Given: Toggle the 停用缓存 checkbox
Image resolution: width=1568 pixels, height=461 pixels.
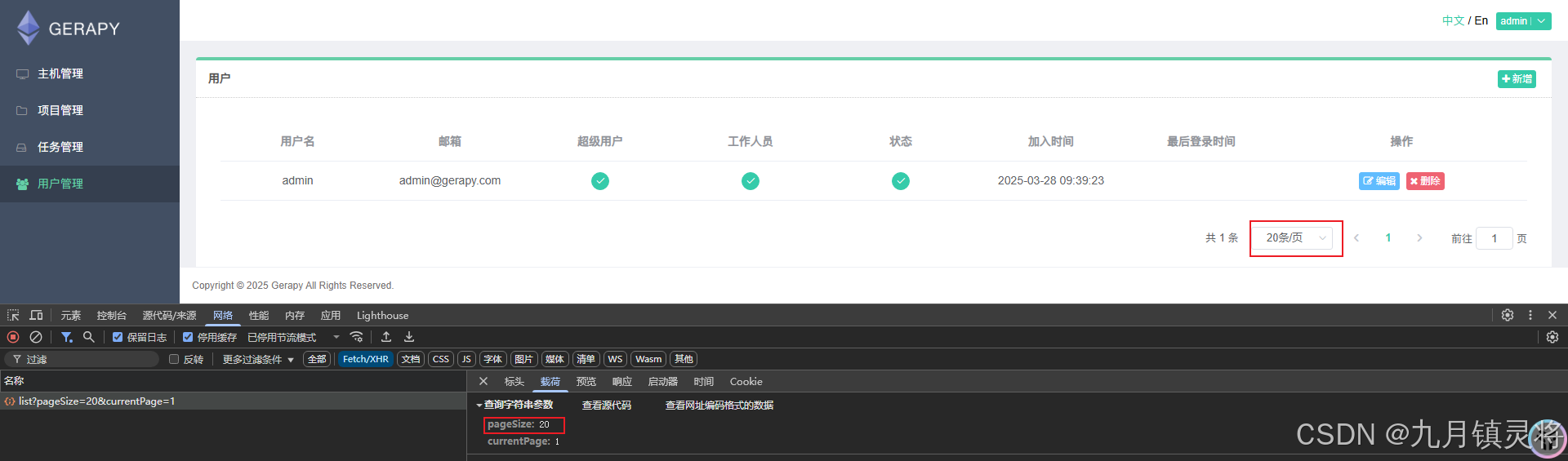Looking at the screenshot, I should 188,337.
